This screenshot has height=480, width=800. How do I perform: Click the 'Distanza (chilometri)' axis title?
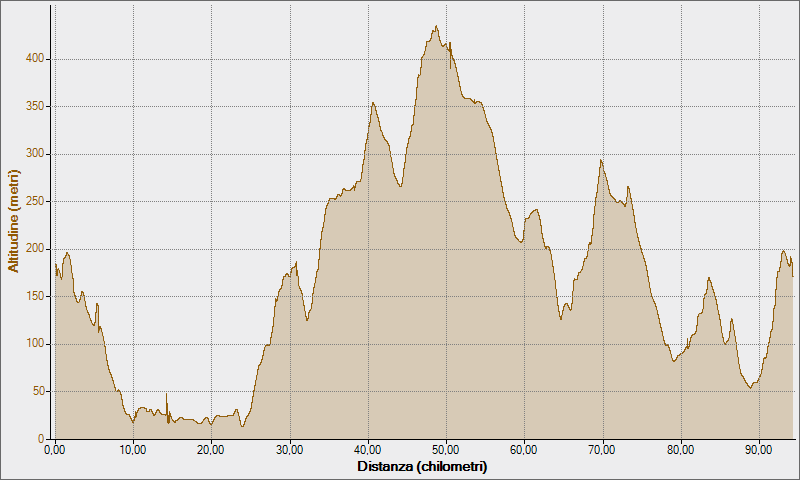tap(422, 466)
